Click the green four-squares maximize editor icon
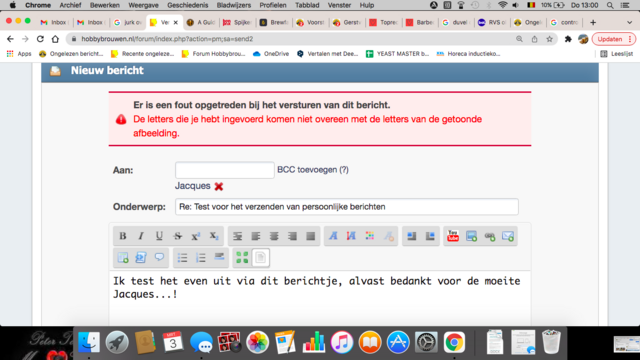 (x=242, y=258)
